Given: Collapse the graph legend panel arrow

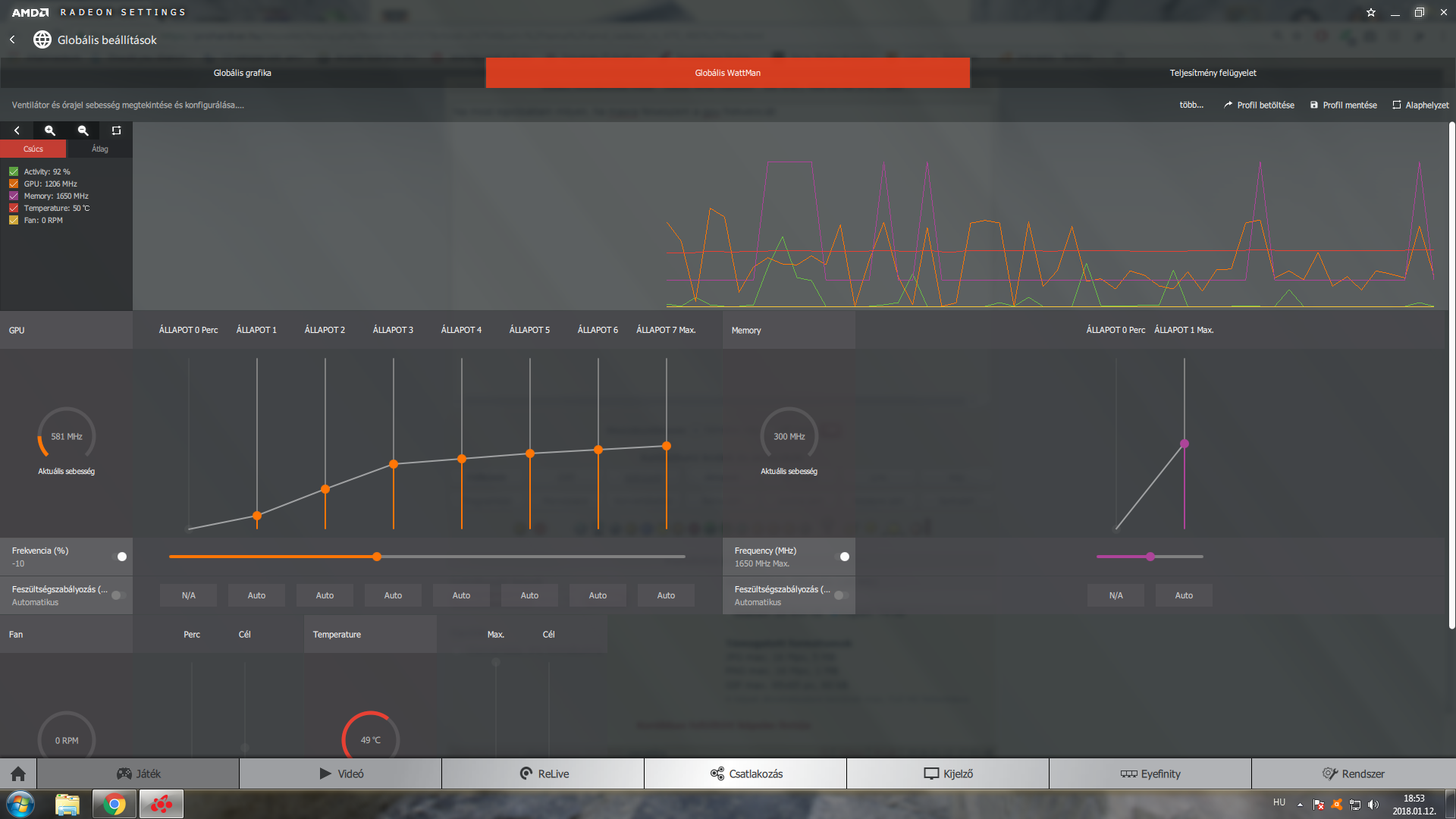Looking at the screenshot, I should pyautogui.click(x=17, y=130).
